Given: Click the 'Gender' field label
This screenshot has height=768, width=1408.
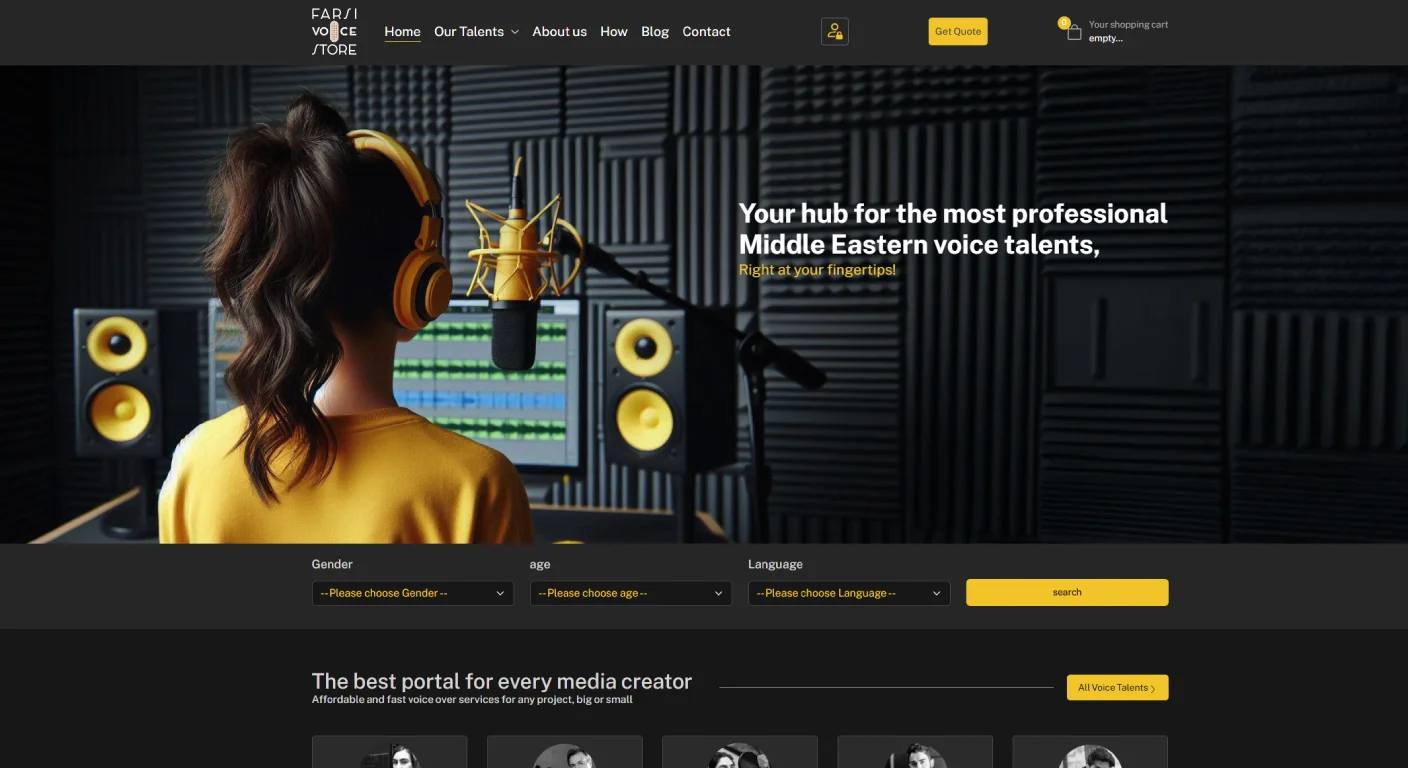Looking at the screenshot, I should point(332,564).
